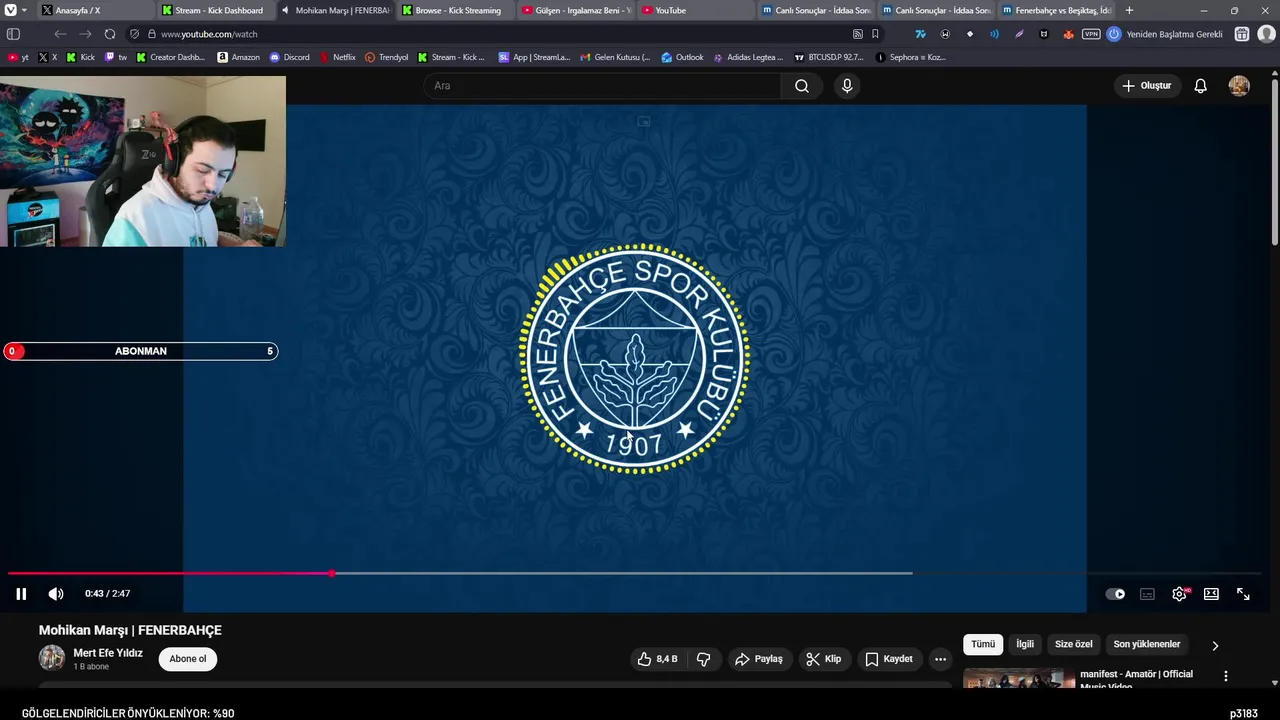Switch to Gülşen - Irgalamaz Beni tab
Viewport: 1280px width, 720px height.
click(577, 10)
